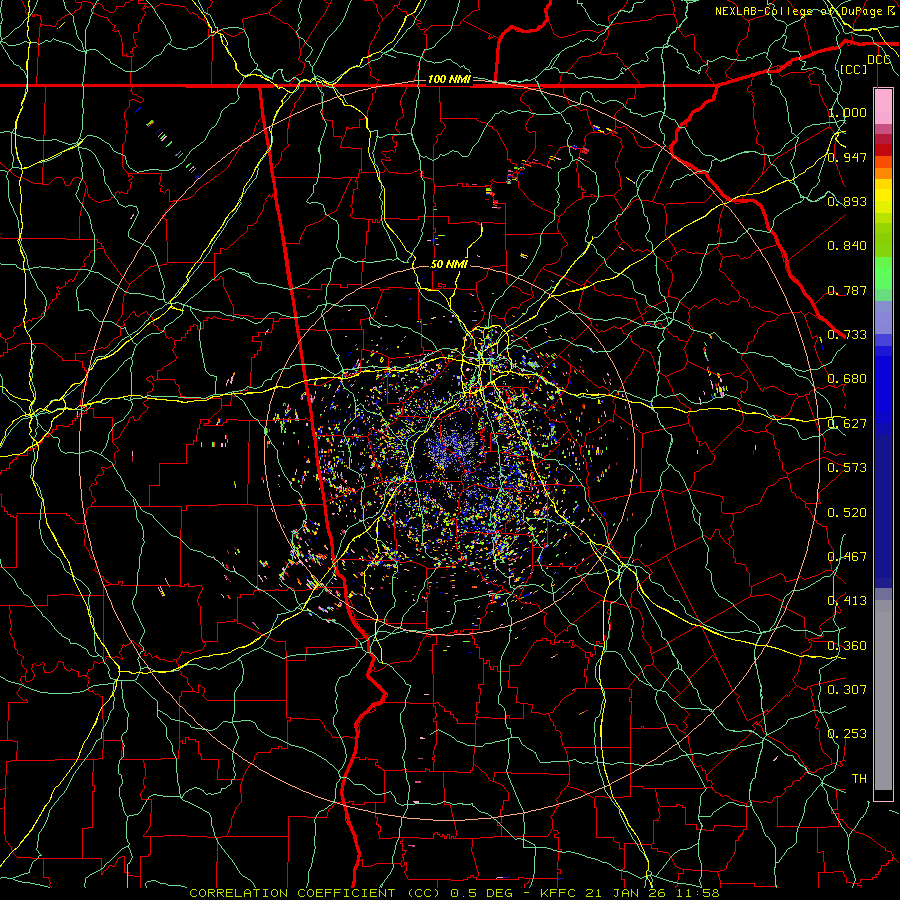Click the 0.253 legend value
Image resolution: width=900 pixels, height=900 pixels.
coord(847,734)
